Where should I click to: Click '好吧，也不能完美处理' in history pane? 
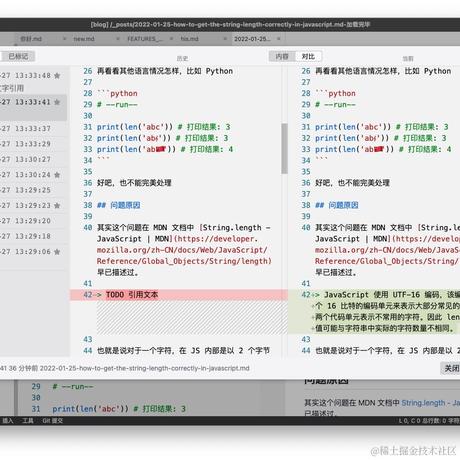click(x=134, y=183)
